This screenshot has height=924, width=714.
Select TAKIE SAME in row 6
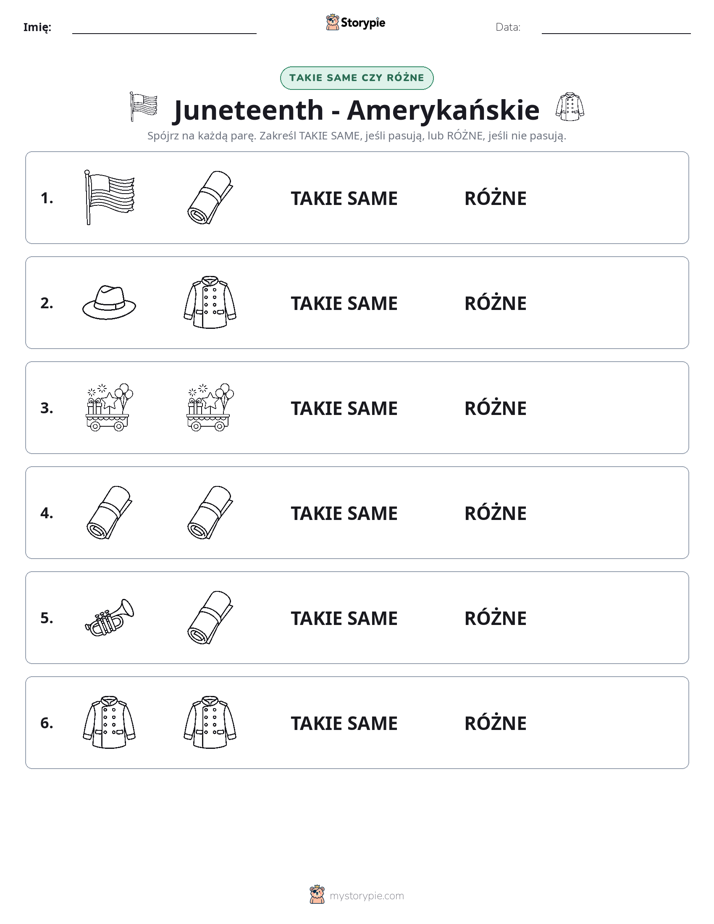point(344,723)
